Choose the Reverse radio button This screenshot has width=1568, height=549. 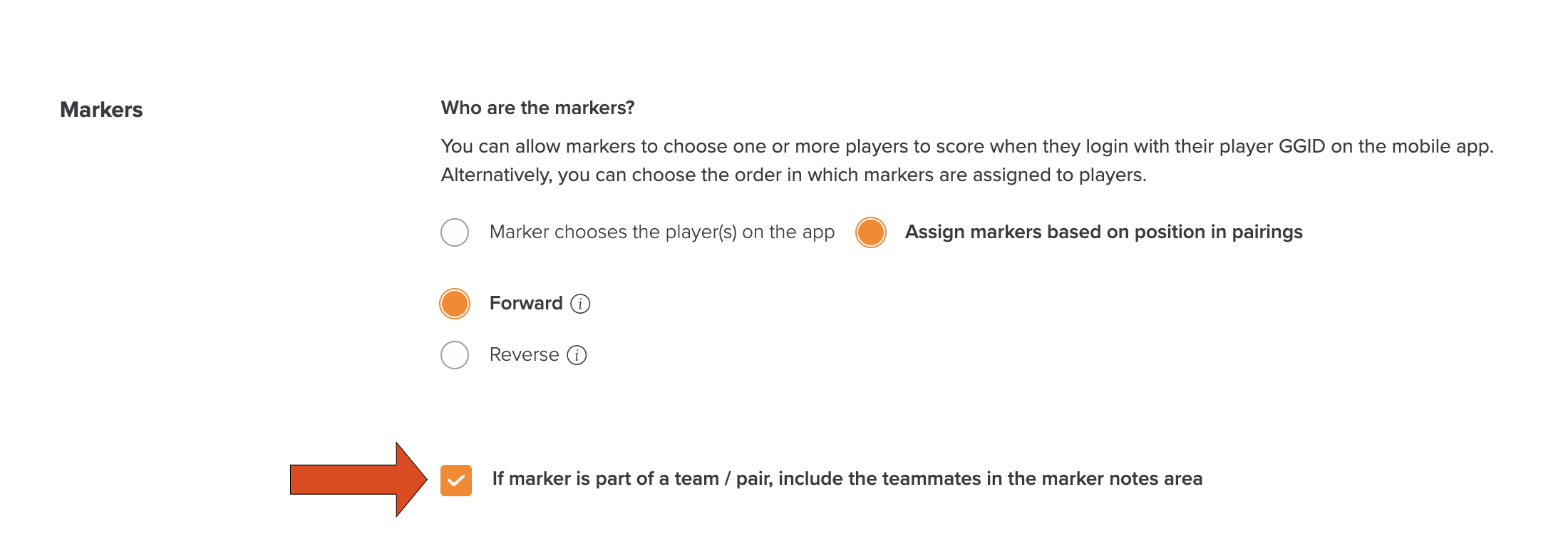pos(455,355)
